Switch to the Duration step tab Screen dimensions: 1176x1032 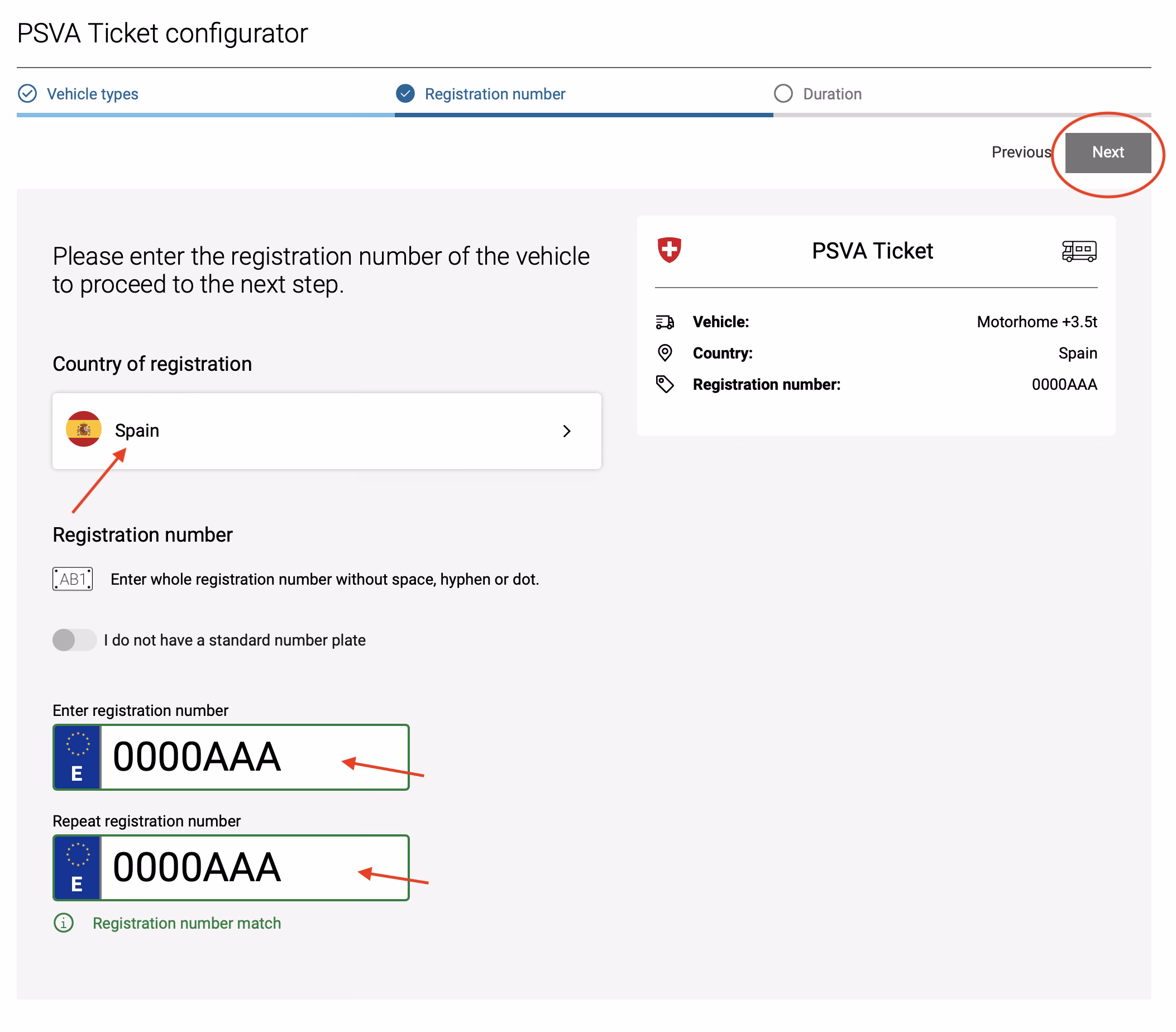click(831, 94)
